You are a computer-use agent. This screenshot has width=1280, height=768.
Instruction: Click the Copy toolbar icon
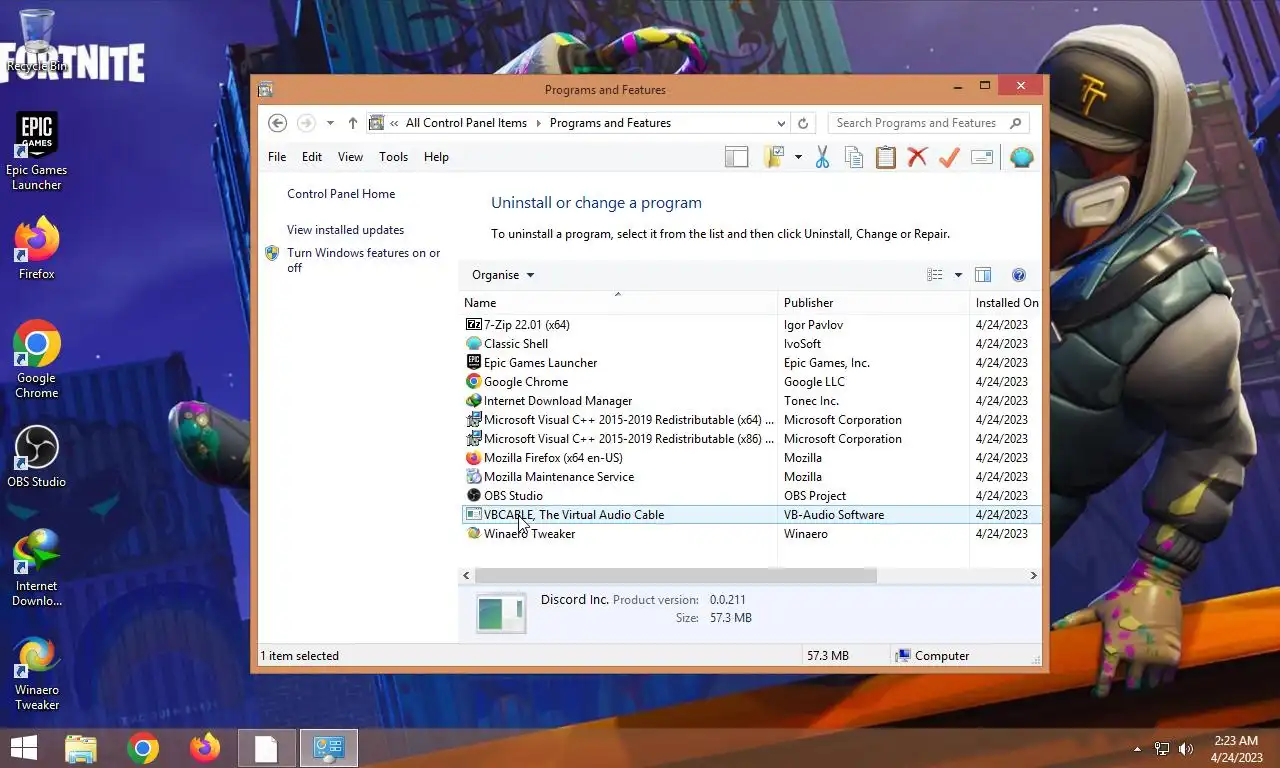tap(853, 157)
